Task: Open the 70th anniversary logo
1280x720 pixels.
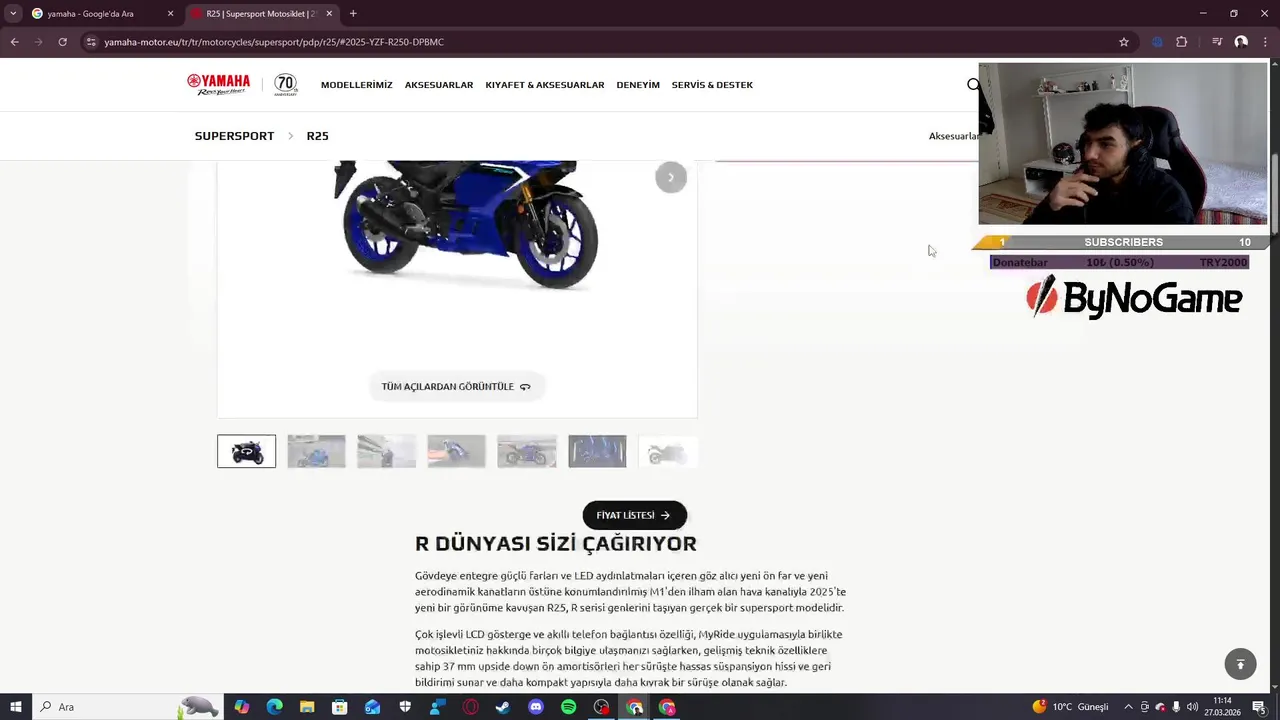Action: click(x=286, y=85)
